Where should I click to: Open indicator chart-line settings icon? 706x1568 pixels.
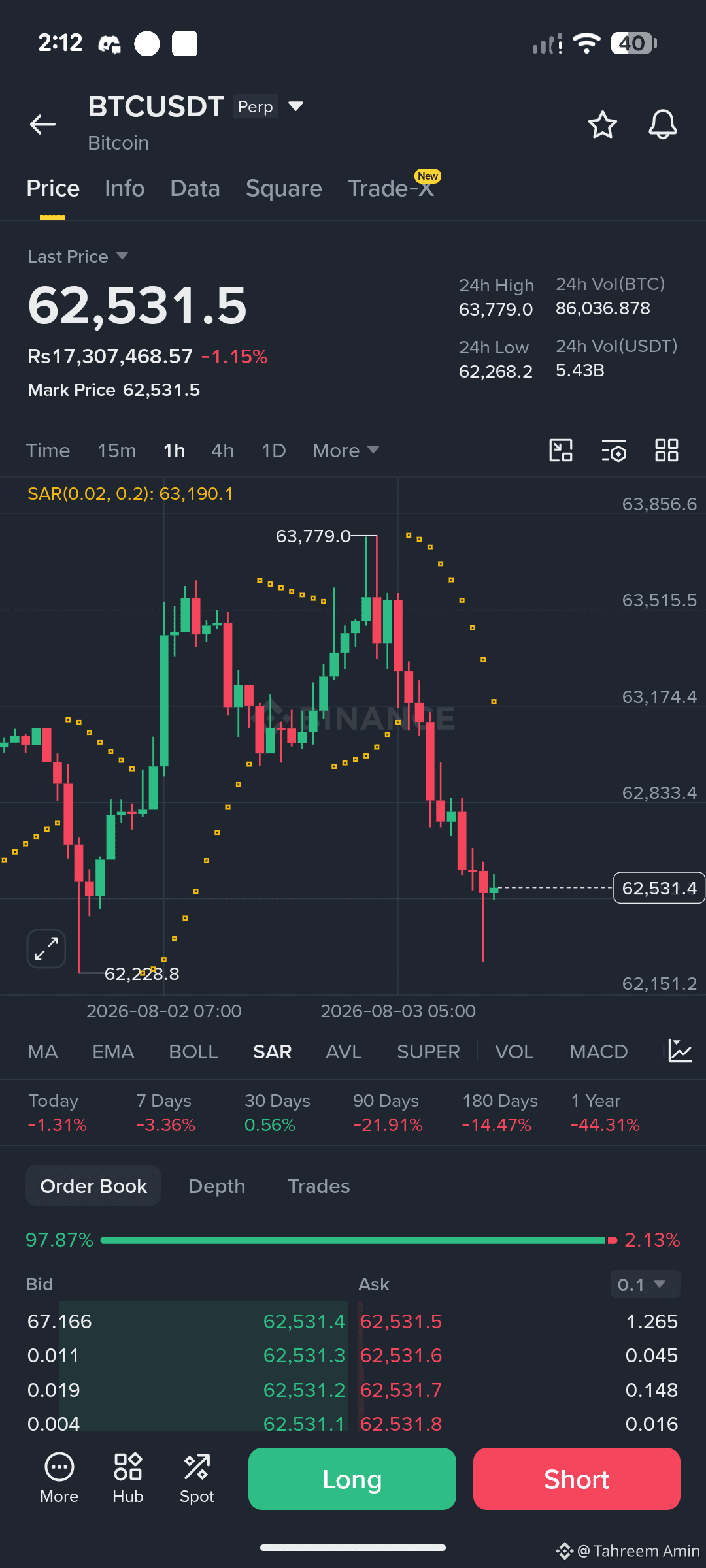pyautogui.click(x=680, y=1051)
